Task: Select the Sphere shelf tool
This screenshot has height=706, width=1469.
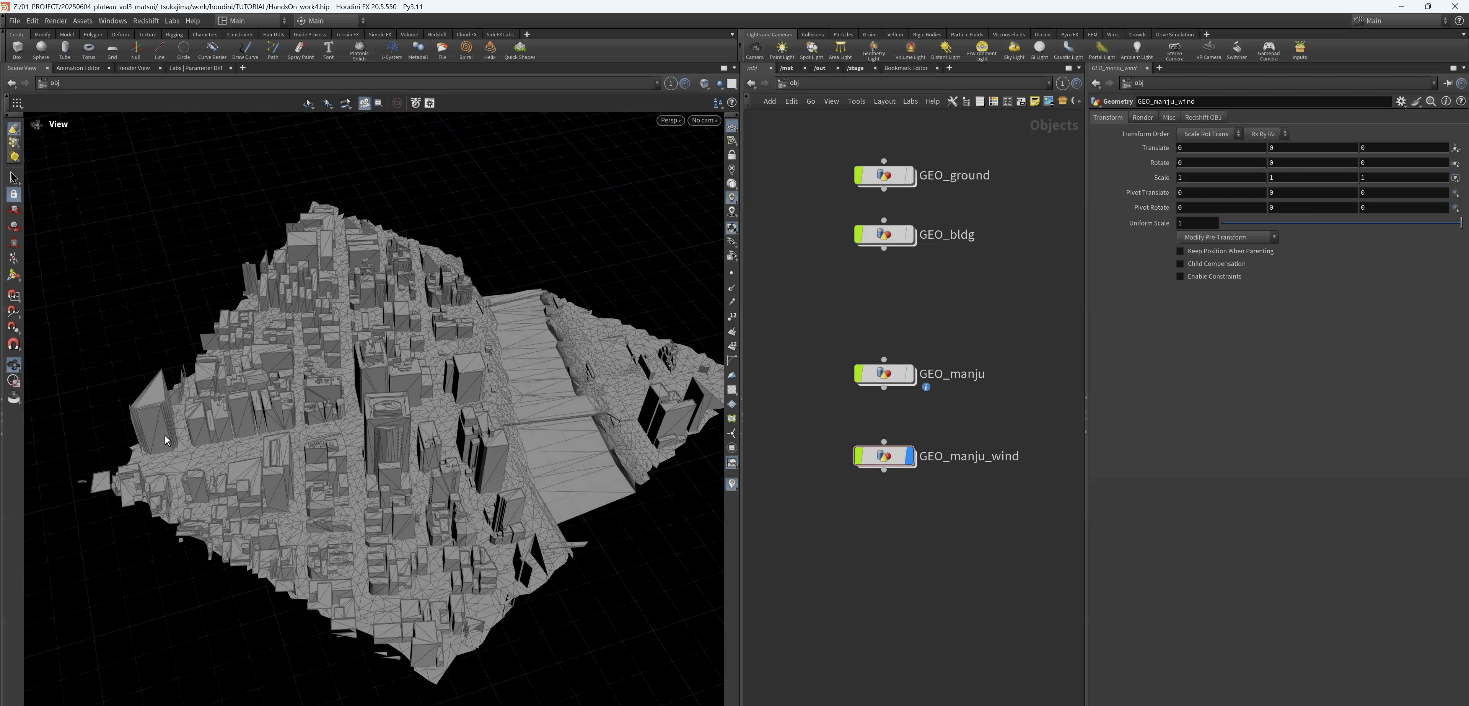Action: pos(41,48)
